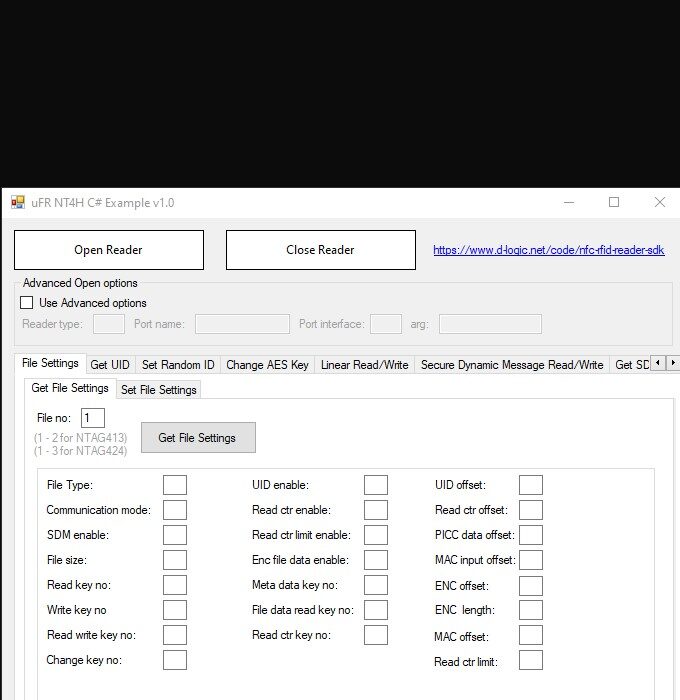The width and height of the screenshot is (680, 700).
Task: Open the Linear Read/Write tab
Action: (364, 365)
